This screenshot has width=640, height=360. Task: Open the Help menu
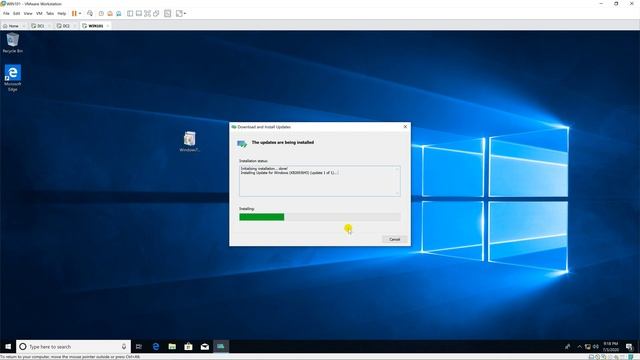pyautogui.click(x=62, y=13)
